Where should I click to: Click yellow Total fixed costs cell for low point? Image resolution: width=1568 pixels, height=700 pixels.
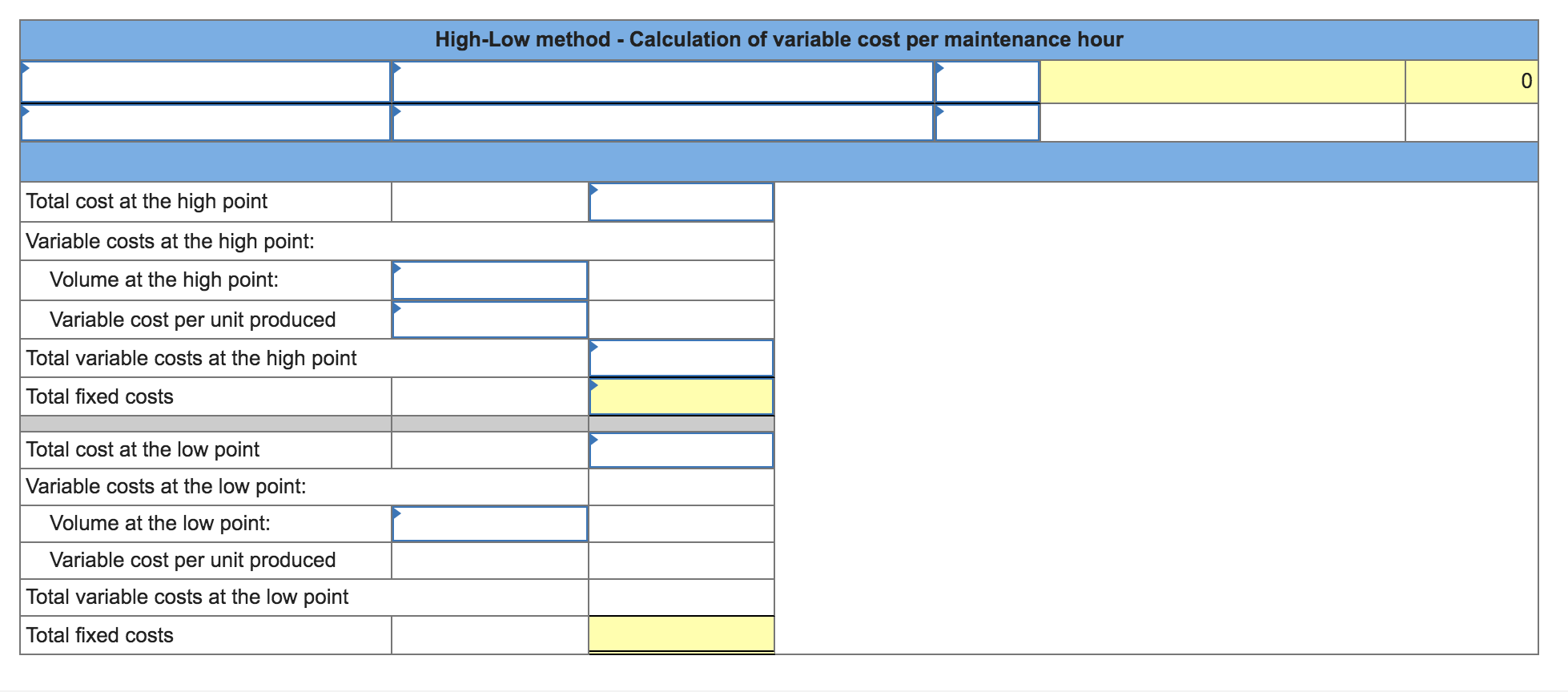click(681, 634)
